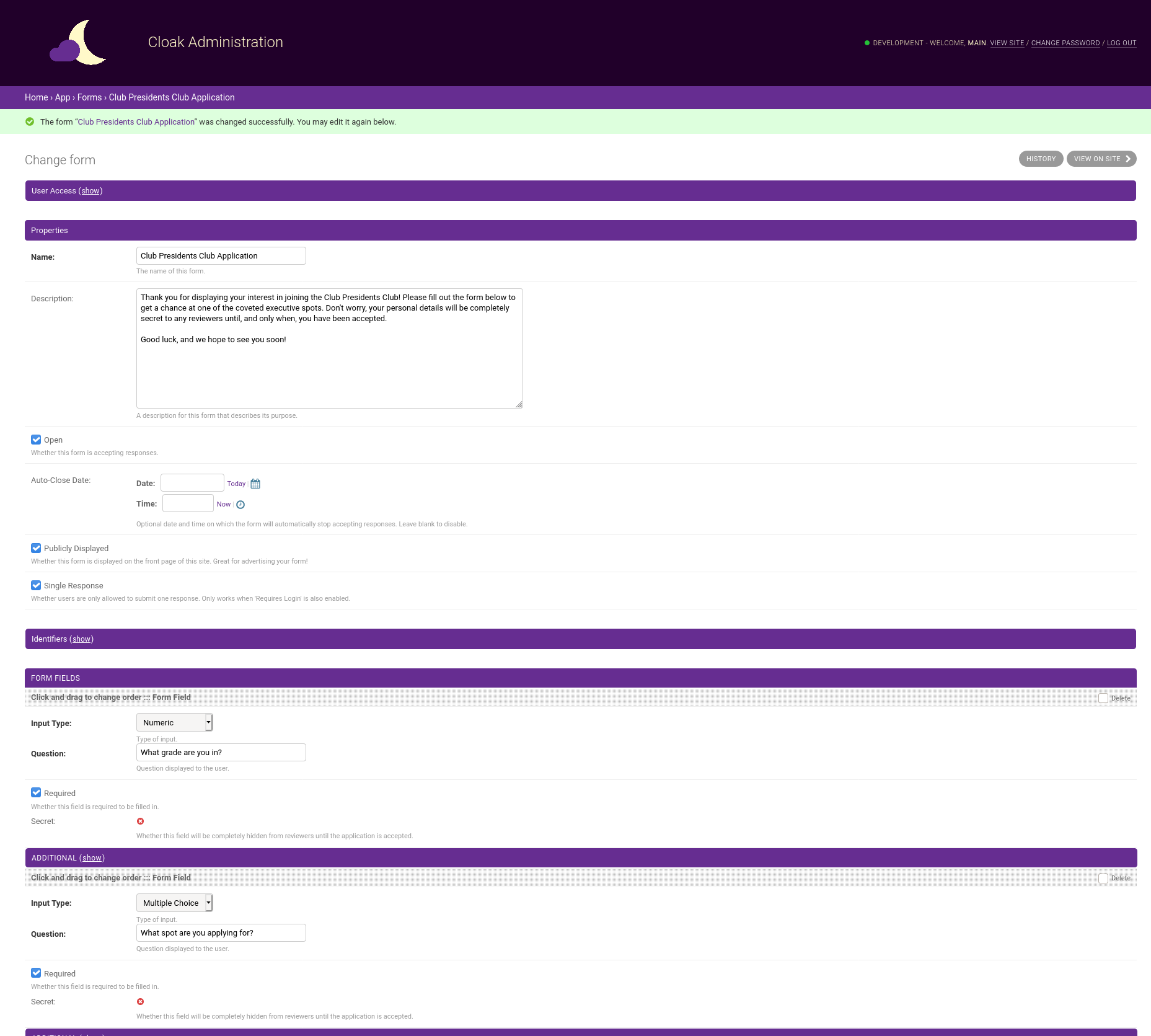Image resolution: width=1151 pixels, height=1036 pixels.
Task: Toggle the Single Response checkbox
Action: click(x=36, y=585)
